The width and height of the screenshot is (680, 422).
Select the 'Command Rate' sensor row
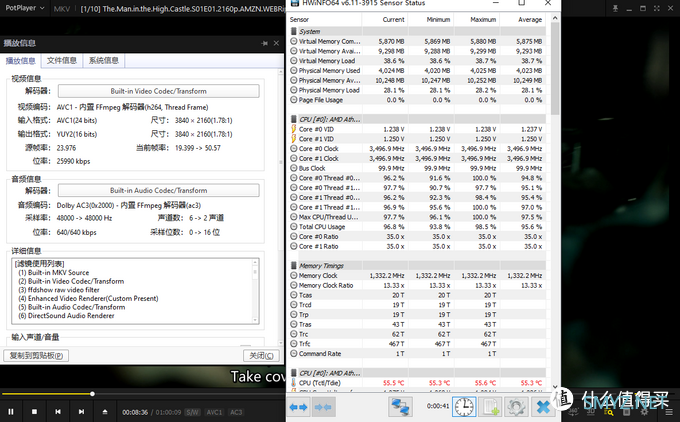(x=417, y=353)
